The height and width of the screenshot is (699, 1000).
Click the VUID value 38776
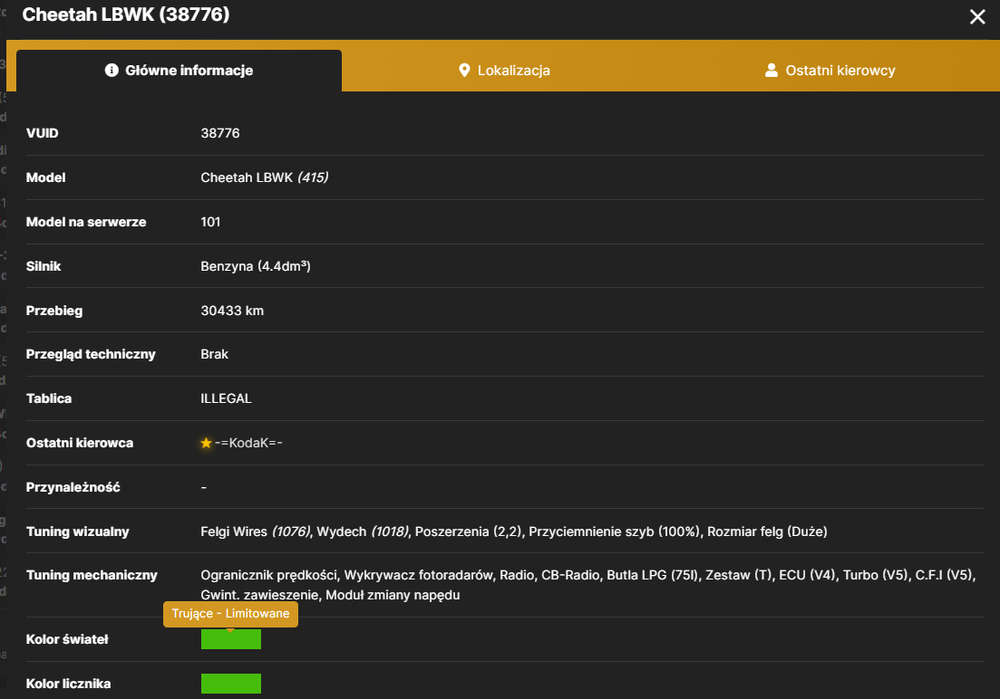tap(220, 133)
